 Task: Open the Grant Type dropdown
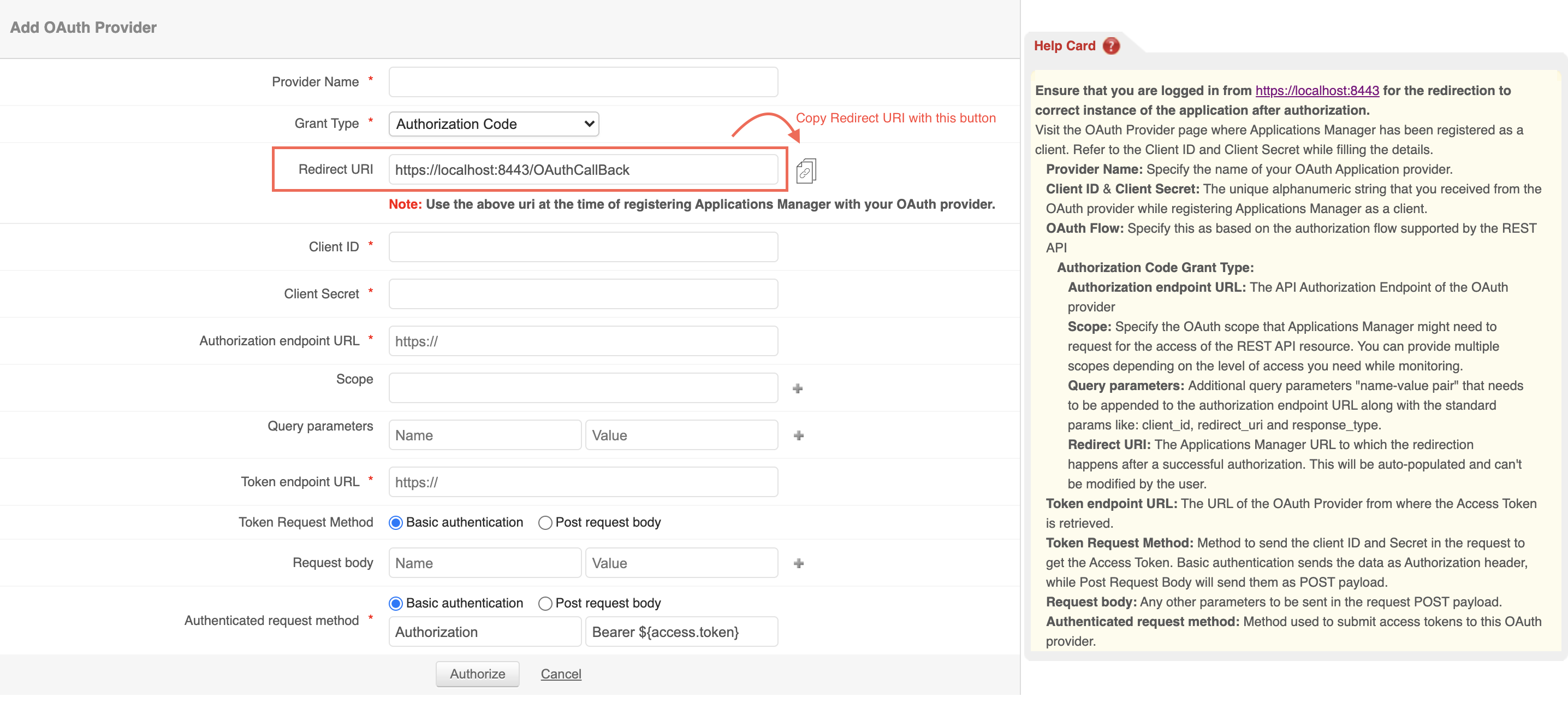coord(494,123)
